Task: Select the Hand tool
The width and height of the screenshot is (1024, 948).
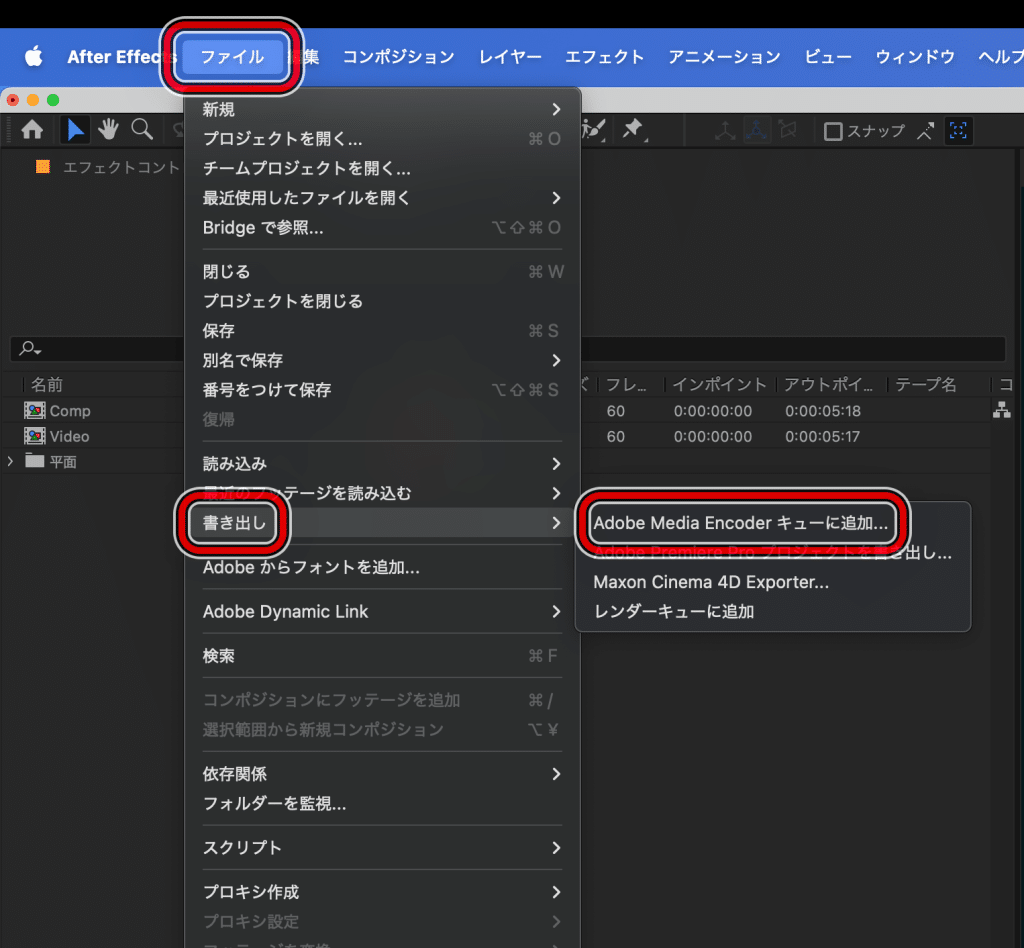Action: tap(108, 130)
